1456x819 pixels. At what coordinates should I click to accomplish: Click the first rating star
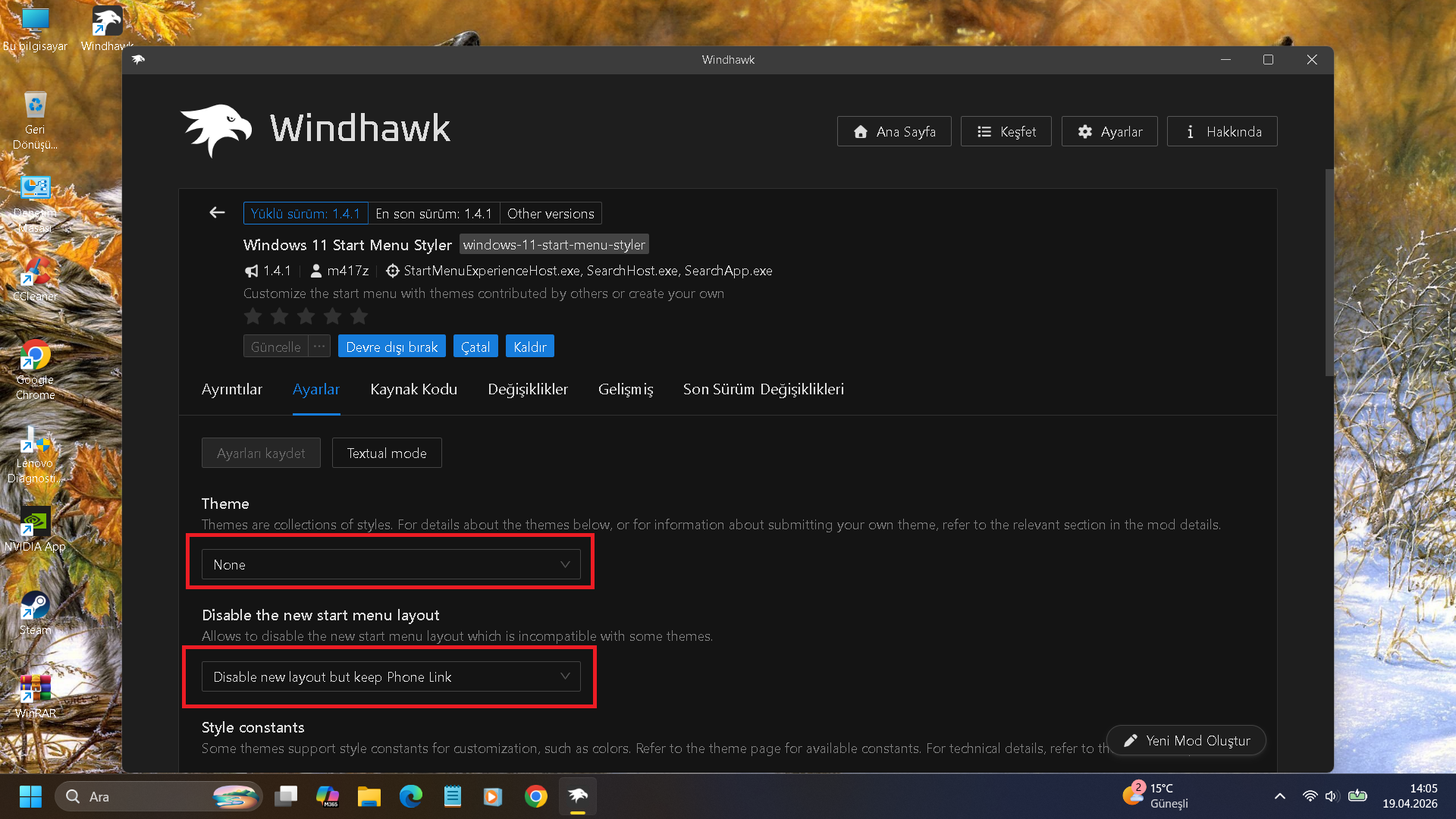pos(253,316)
